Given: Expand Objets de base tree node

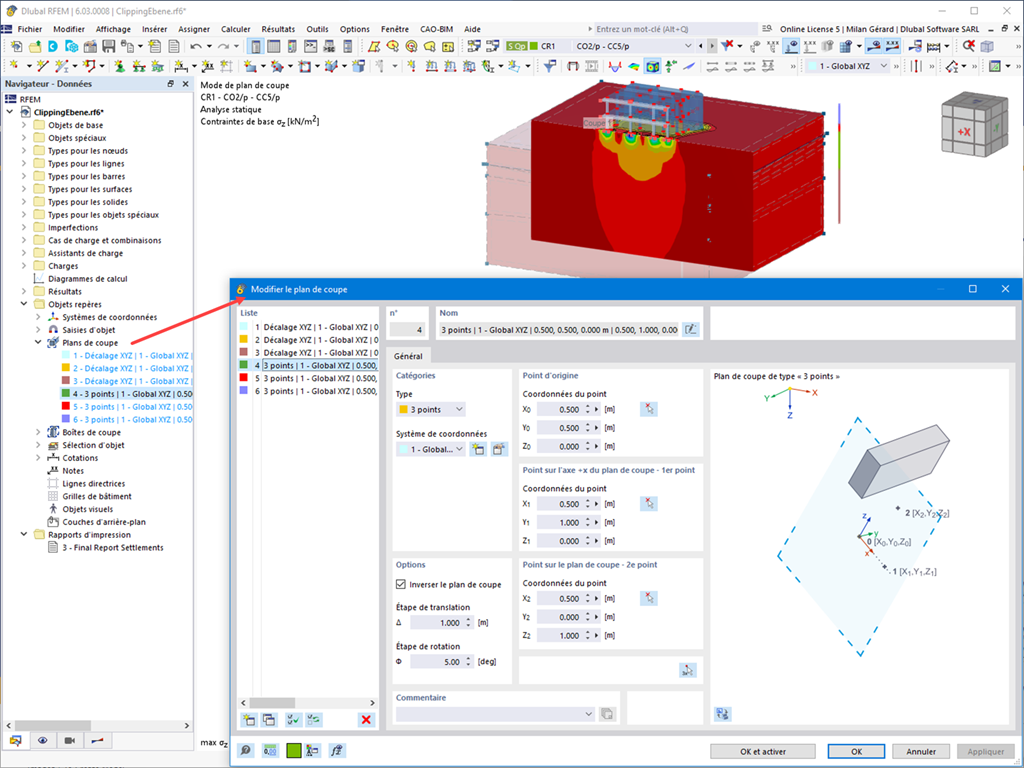Looking at the screenshot, I should click(24, 125).
